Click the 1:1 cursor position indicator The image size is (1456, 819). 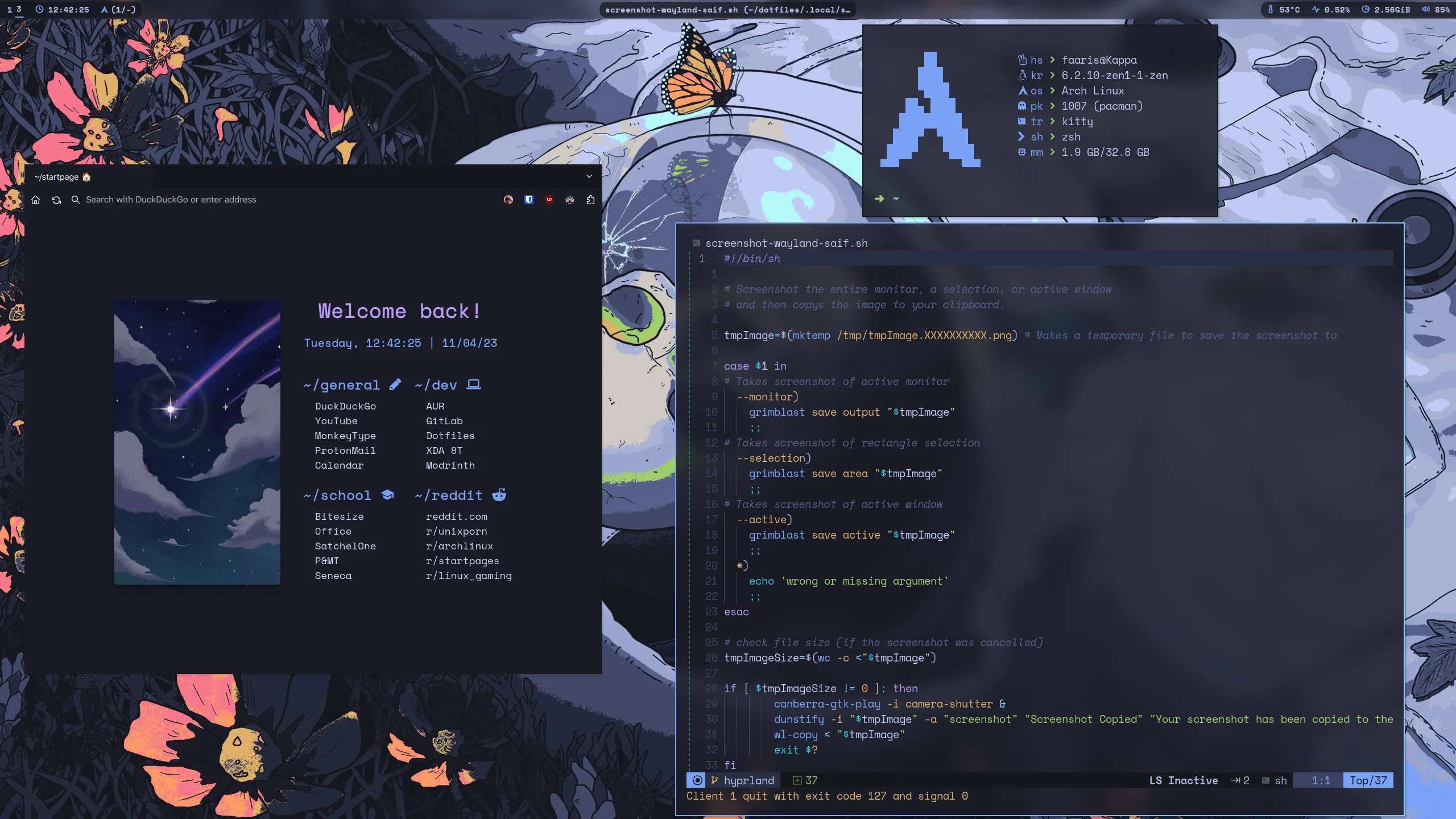(1321, 780)
